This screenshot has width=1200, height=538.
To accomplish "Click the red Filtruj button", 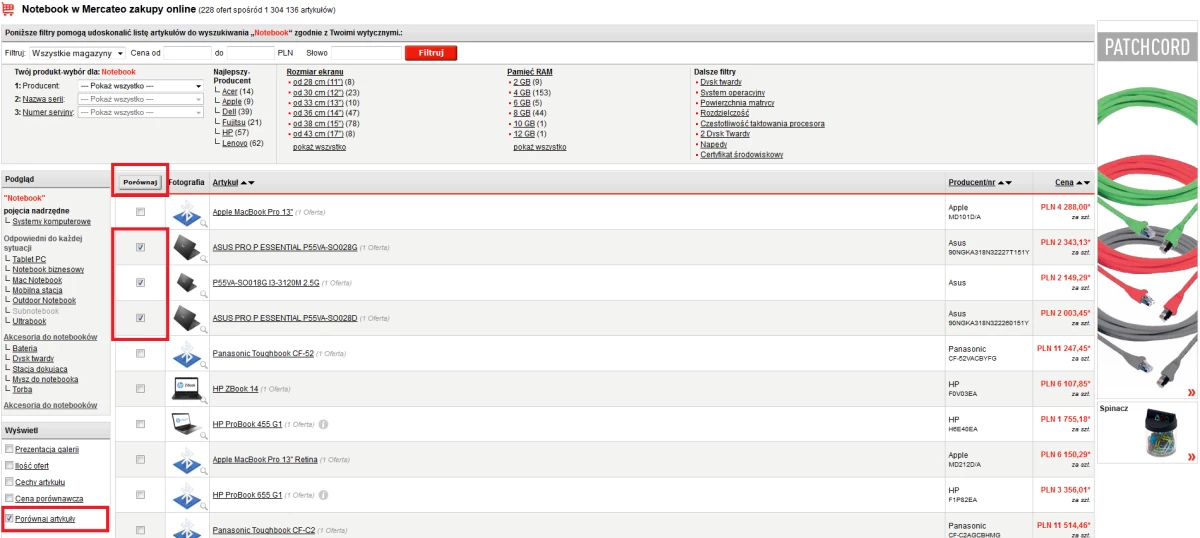I will click(431, 53).
